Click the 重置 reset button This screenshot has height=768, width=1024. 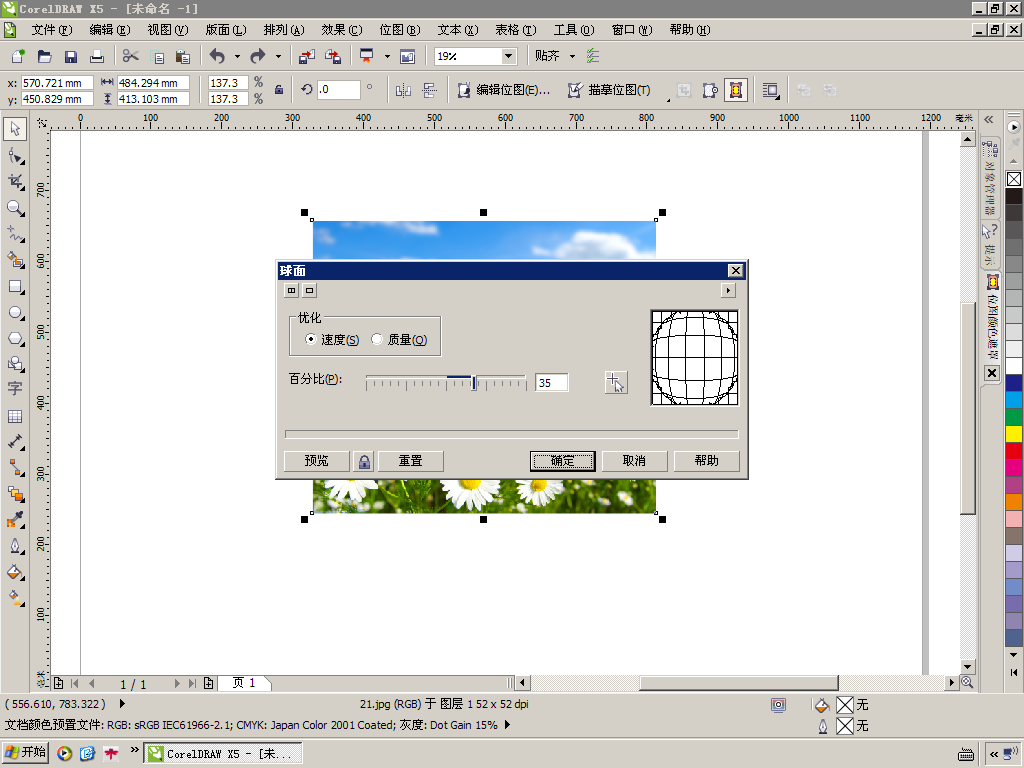pyautogui.click(x=411, y=461)
